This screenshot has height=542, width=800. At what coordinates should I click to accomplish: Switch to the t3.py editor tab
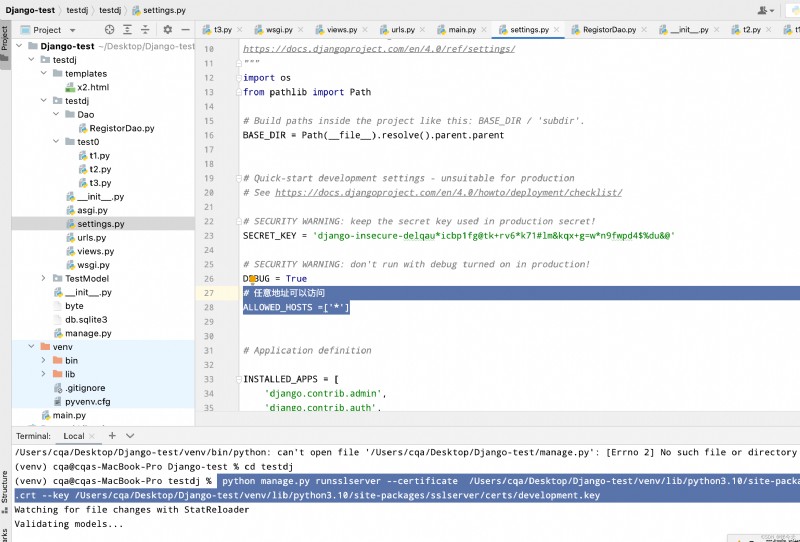pos(218,30)
